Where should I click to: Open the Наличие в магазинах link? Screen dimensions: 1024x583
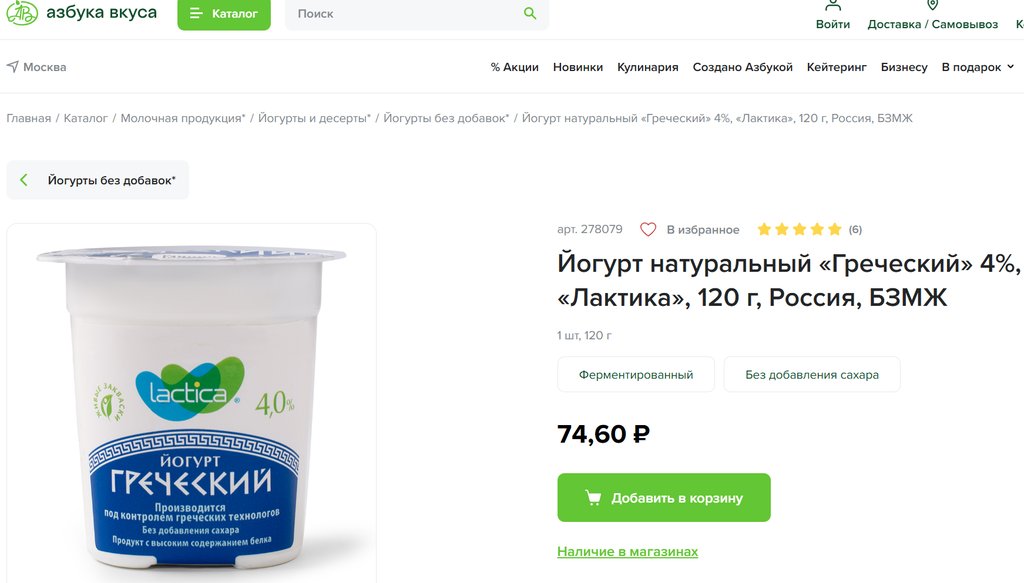click(628, 552)
